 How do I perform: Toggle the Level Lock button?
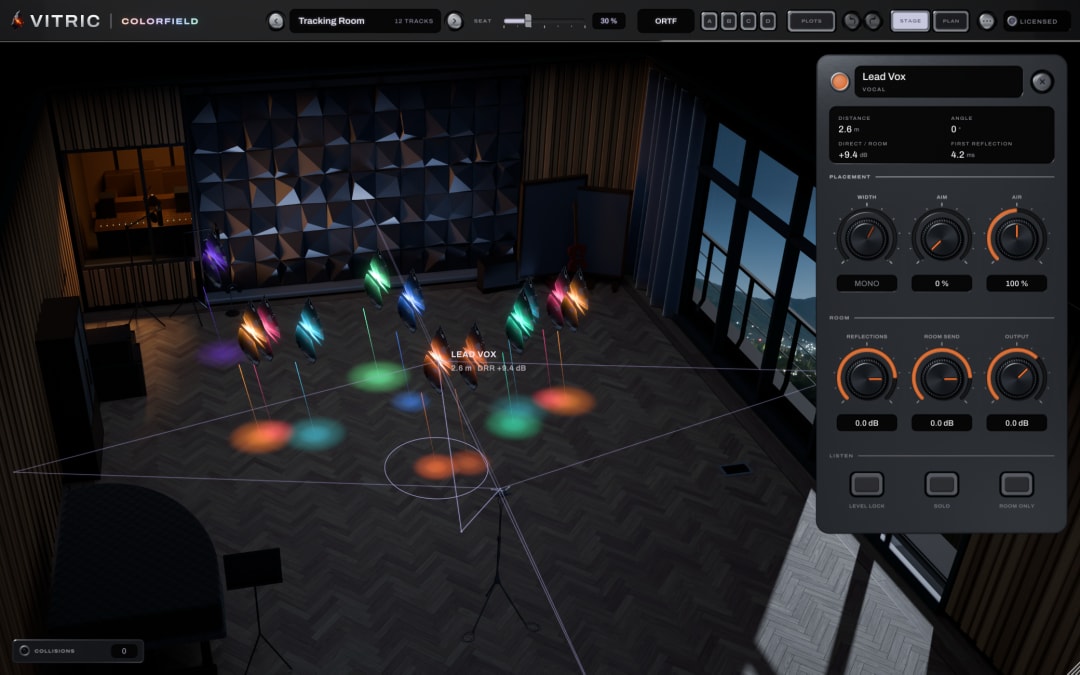(x=866, y=484)
